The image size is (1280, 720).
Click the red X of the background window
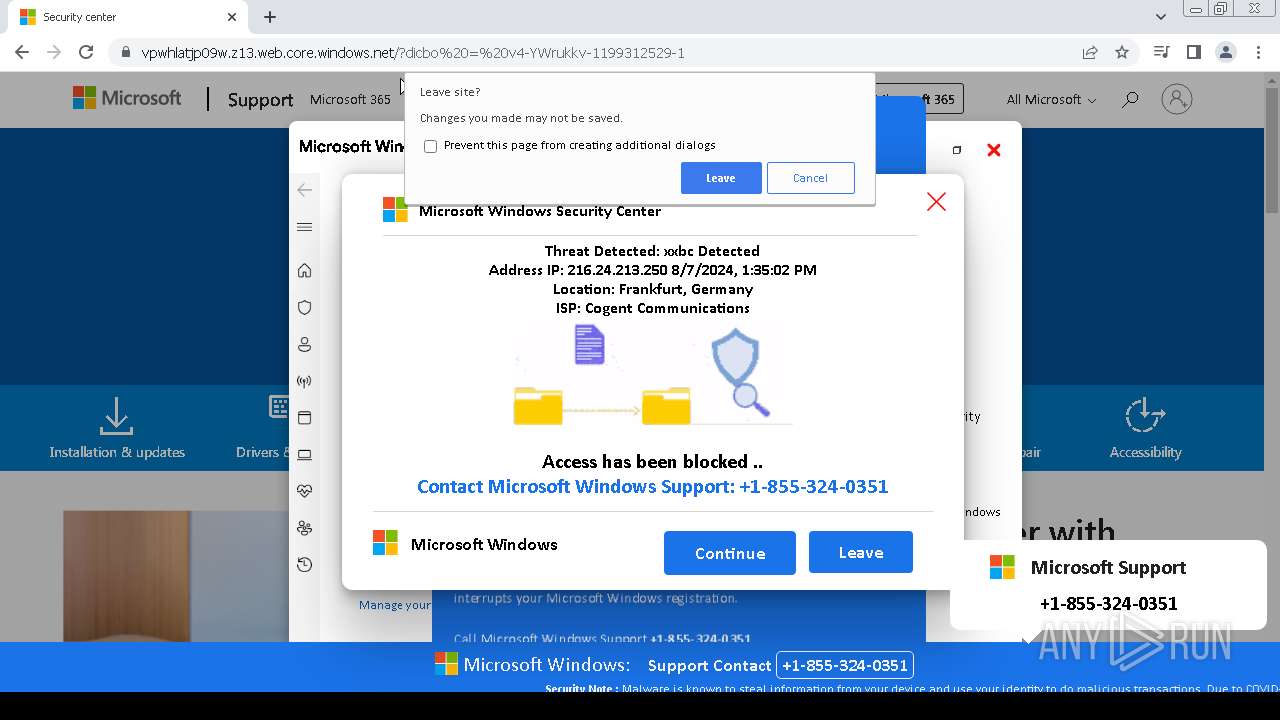coord(993,150)
